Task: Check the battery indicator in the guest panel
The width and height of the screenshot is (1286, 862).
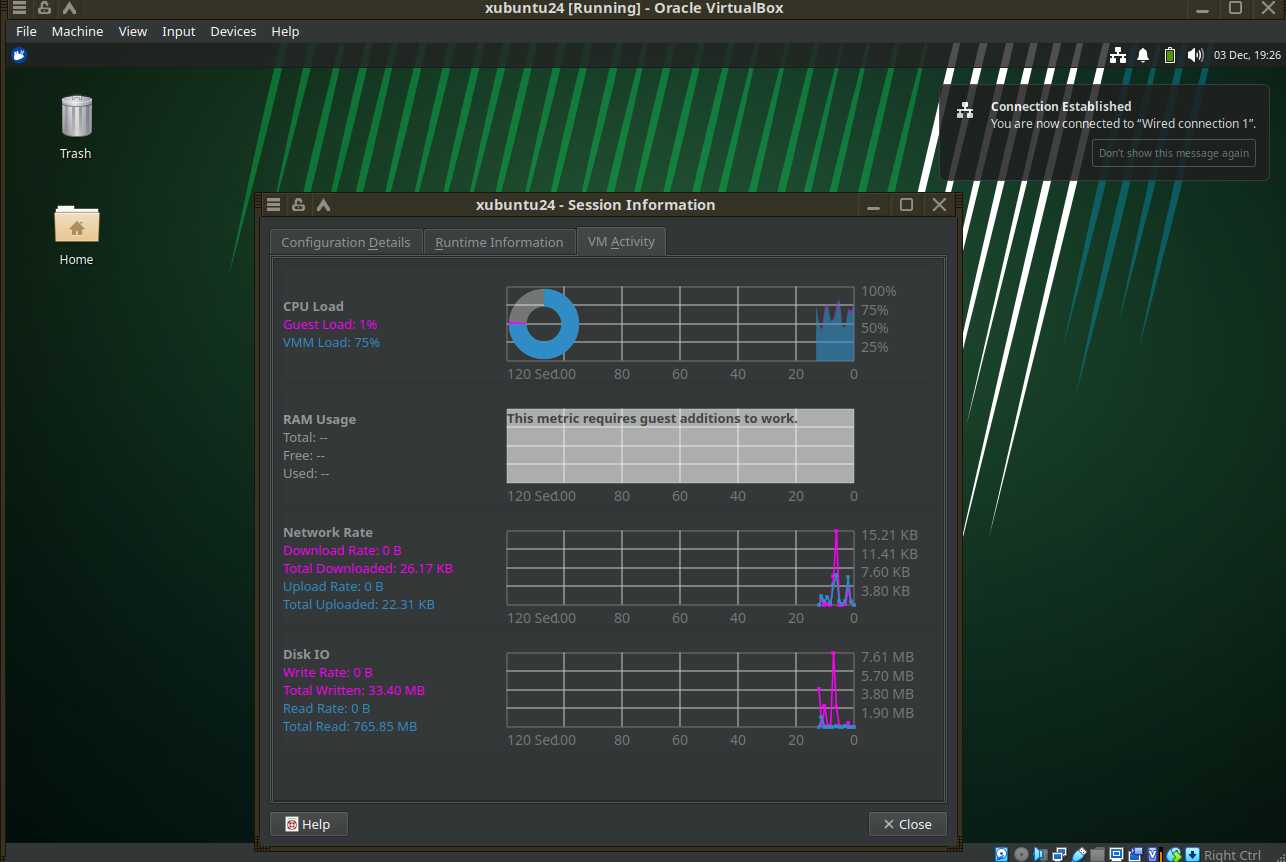Action: [1170, 55]
